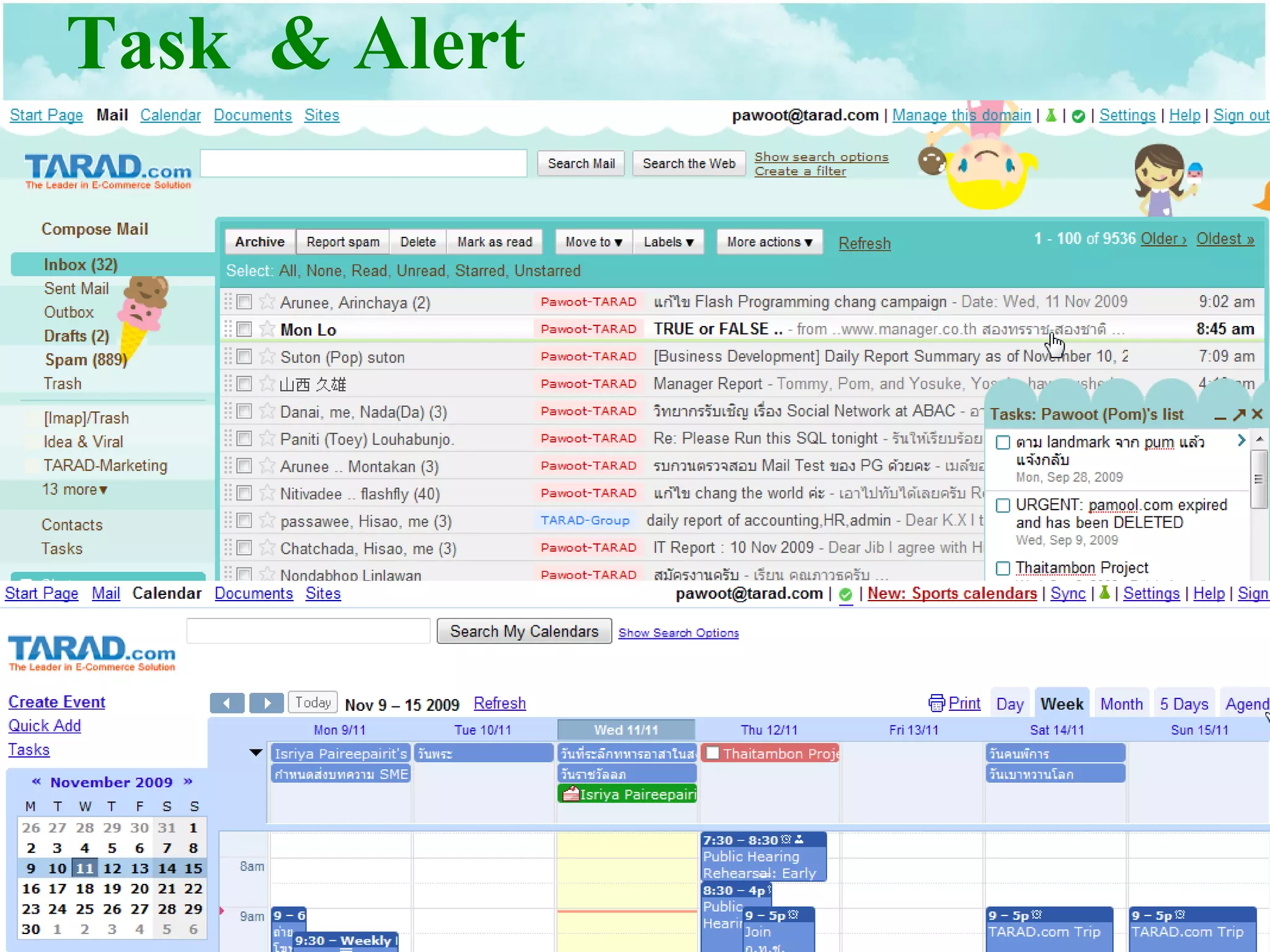Click Quick Add link in calendar sidebar

pyautogui.click(x=45, y=726)
